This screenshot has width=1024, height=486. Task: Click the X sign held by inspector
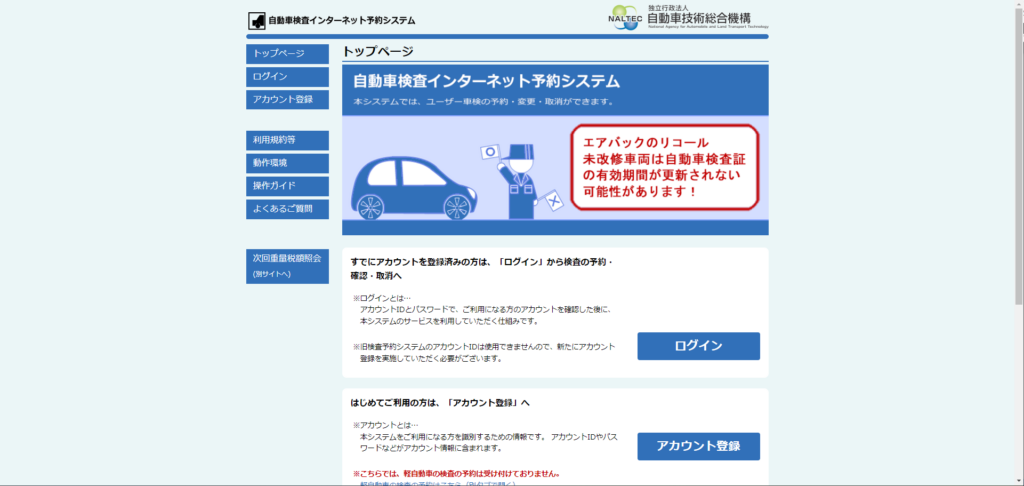(553, 203)
